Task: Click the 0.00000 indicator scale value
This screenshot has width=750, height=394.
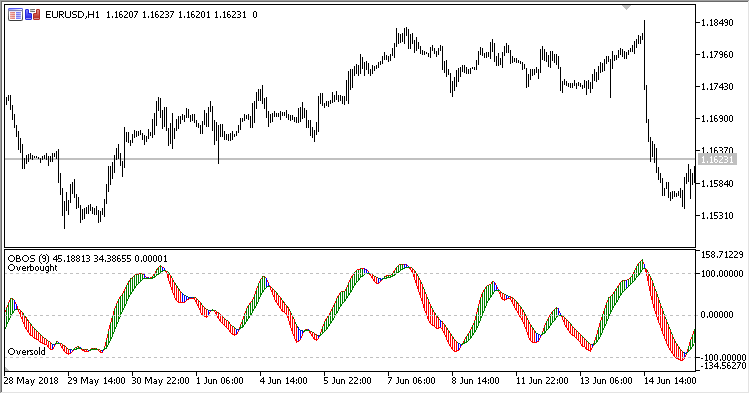Action: click(x=717, y=315)
